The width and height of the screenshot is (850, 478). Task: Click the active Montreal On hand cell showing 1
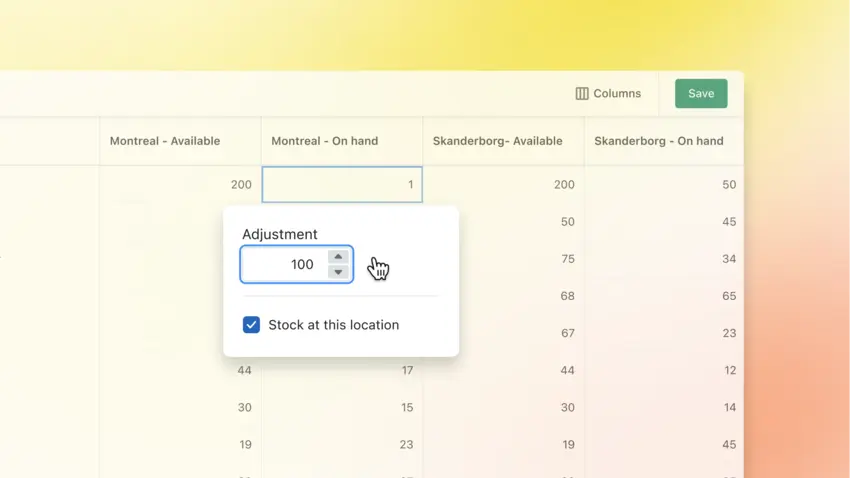342,185
